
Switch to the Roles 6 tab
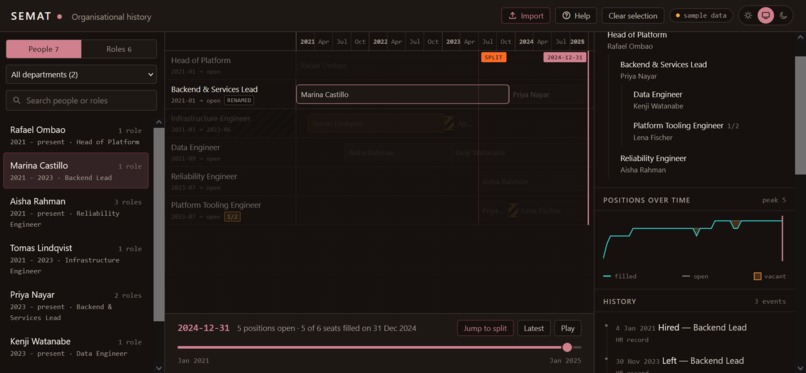tap(119, 49)
